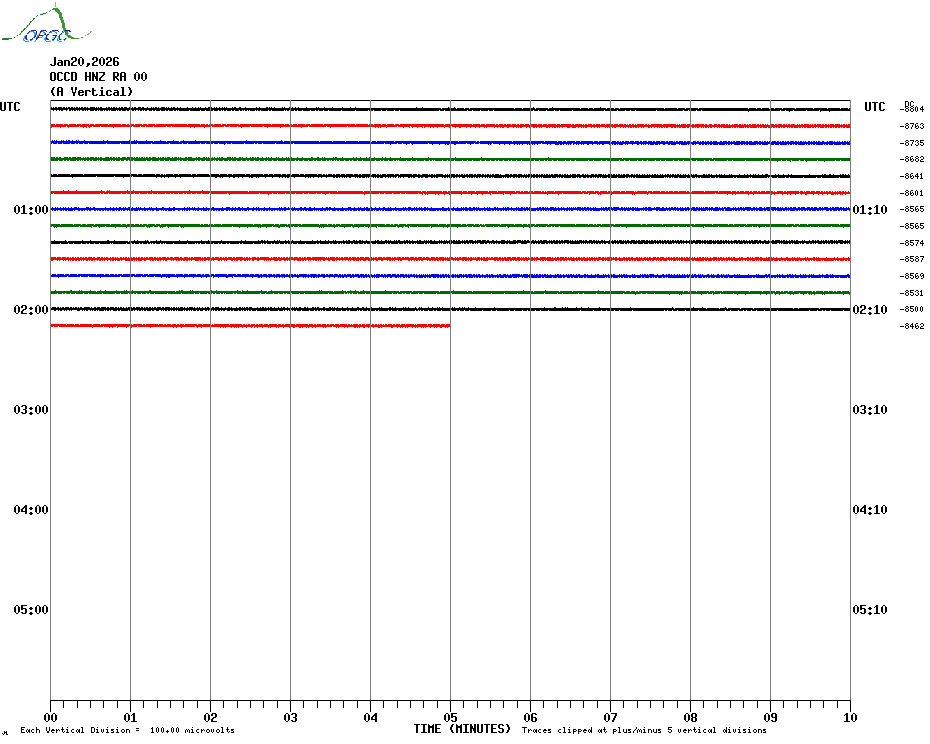Click the DC offset value -8531

pyautogui.click(x=912, y=293)
